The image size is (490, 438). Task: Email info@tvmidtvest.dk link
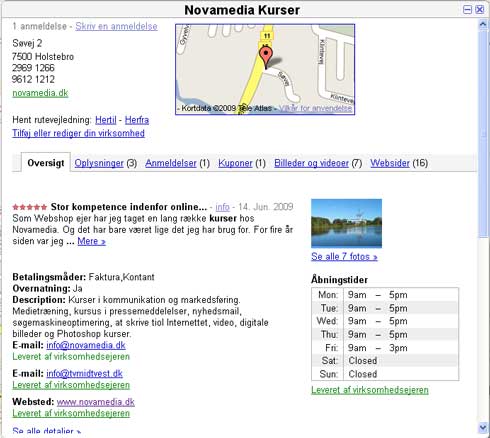click(84, 373)
